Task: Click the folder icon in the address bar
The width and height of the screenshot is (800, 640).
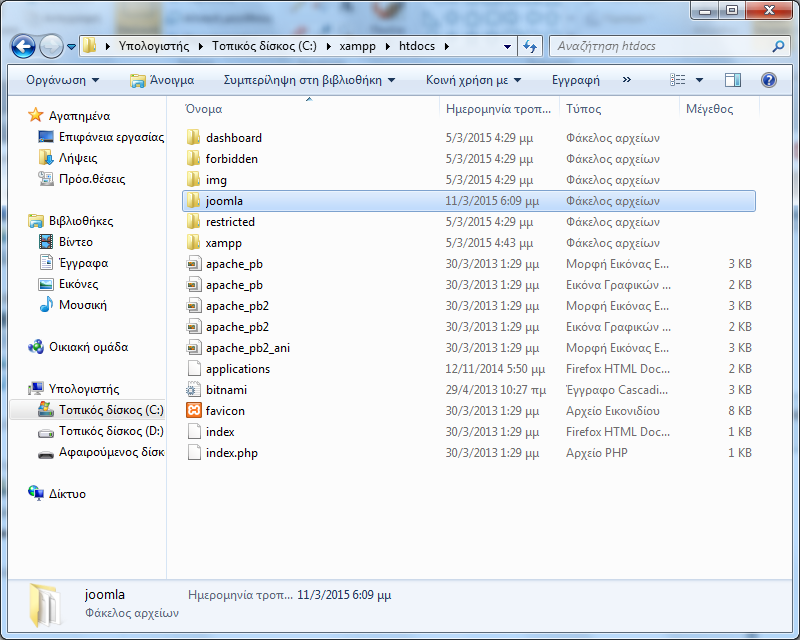Action: click(89, 46)
